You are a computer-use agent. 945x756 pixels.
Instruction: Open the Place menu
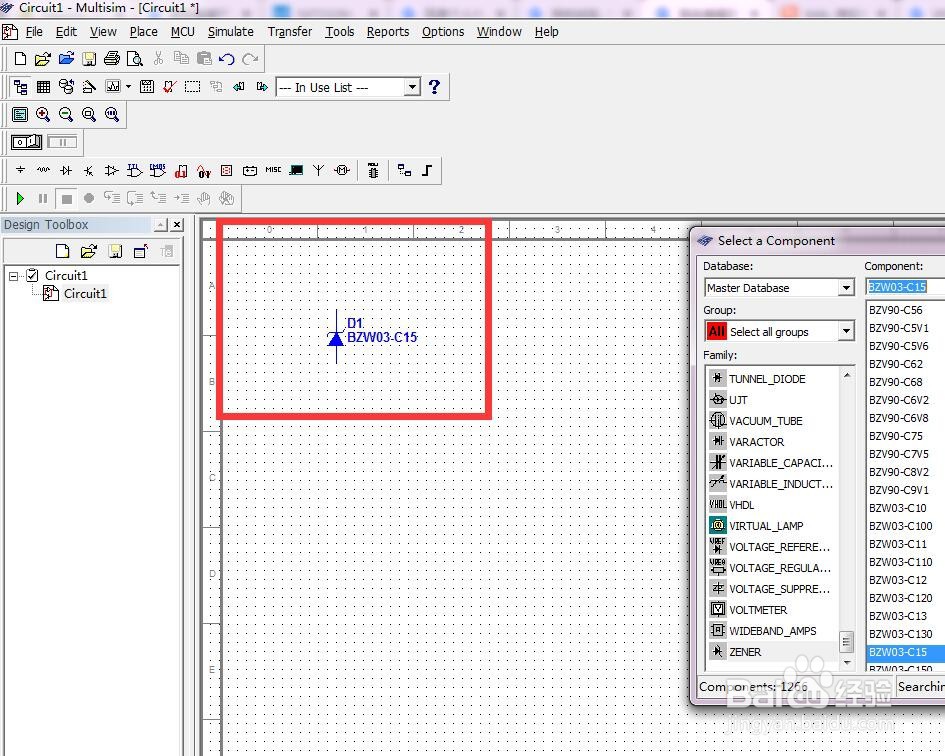tap(143, 31)
